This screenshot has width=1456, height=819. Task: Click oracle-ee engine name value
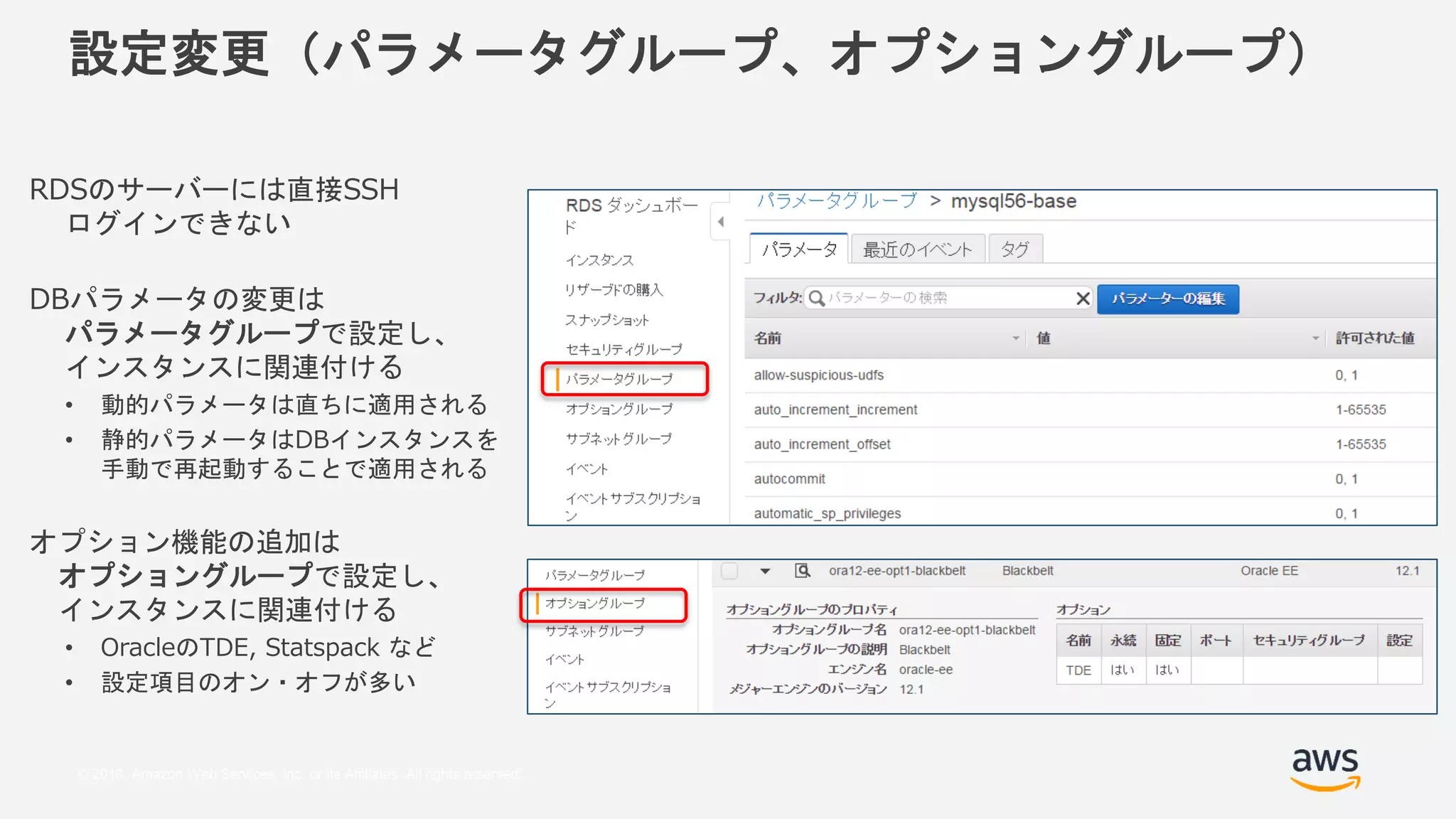(926, 670)
